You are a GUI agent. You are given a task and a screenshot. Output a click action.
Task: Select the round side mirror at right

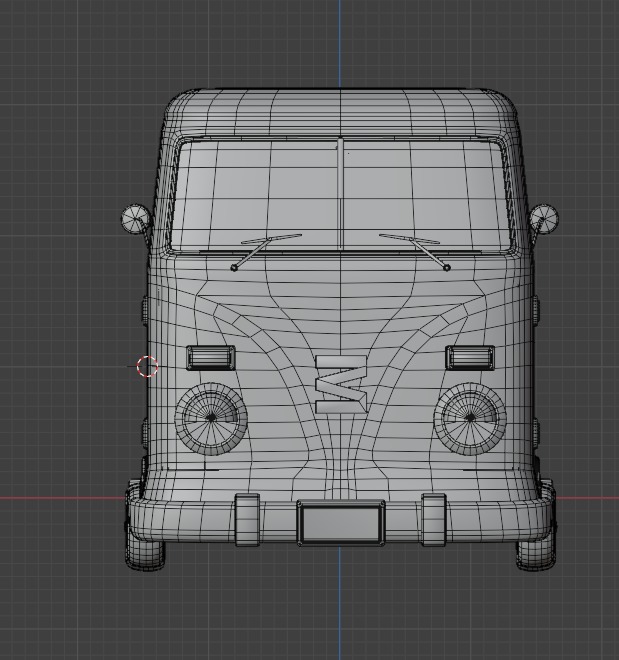click(544, 219)
